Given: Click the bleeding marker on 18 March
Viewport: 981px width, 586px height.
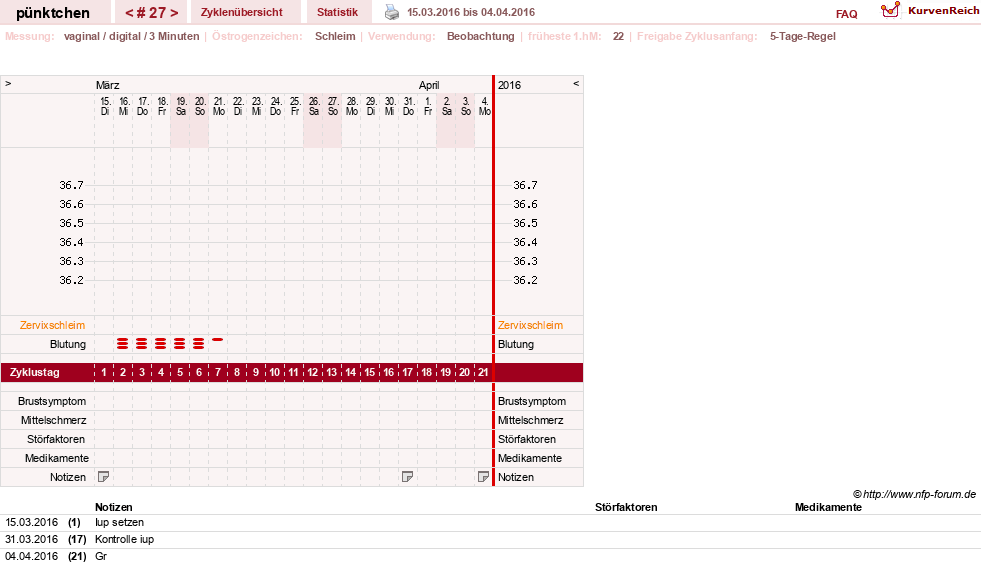Looking at the screenshot, I should pos(161,343).
